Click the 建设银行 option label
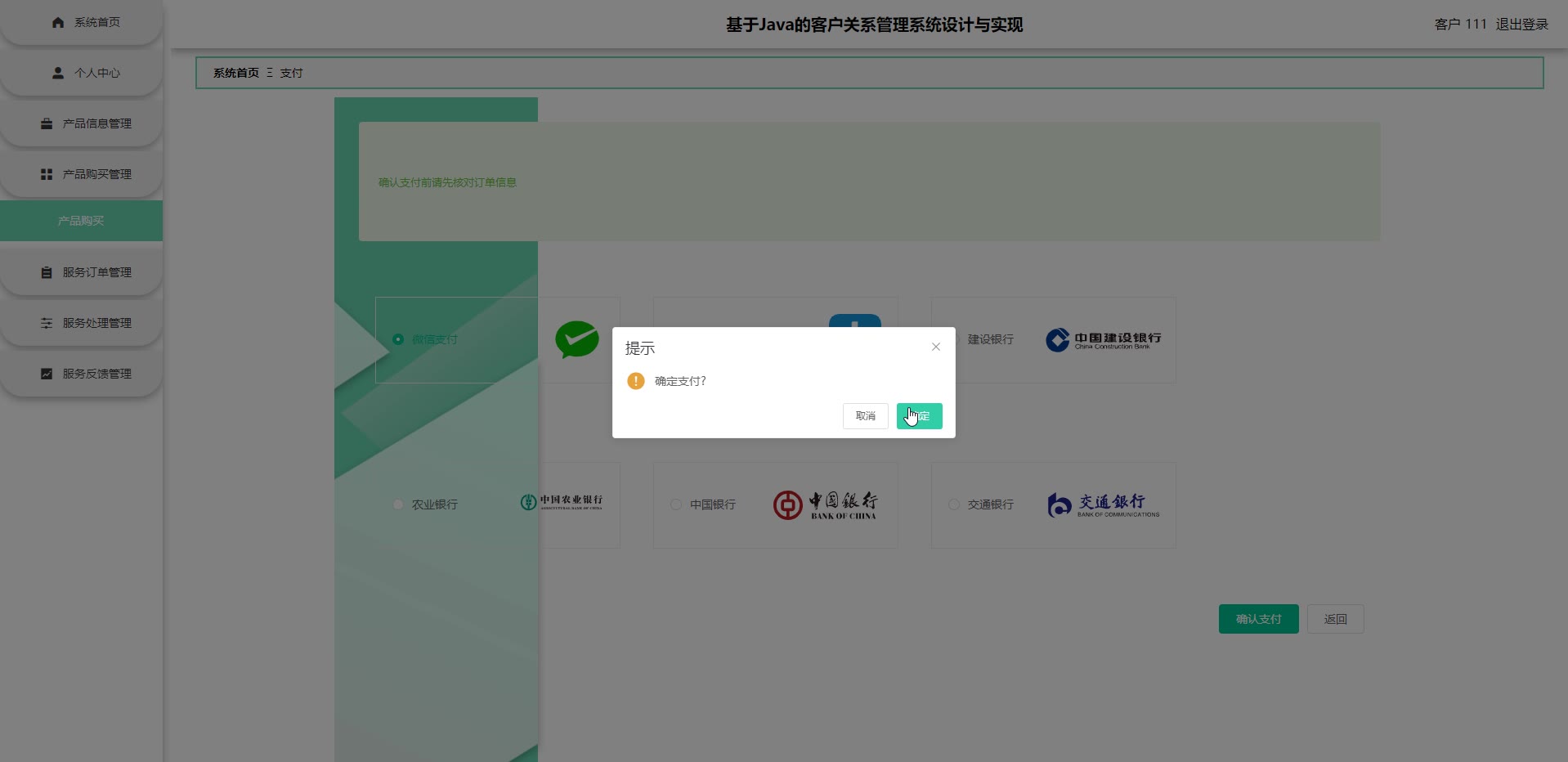Image resolution: width=1568 pixels, height=762 pixels. pyautogui.click(x=991, y=339)
